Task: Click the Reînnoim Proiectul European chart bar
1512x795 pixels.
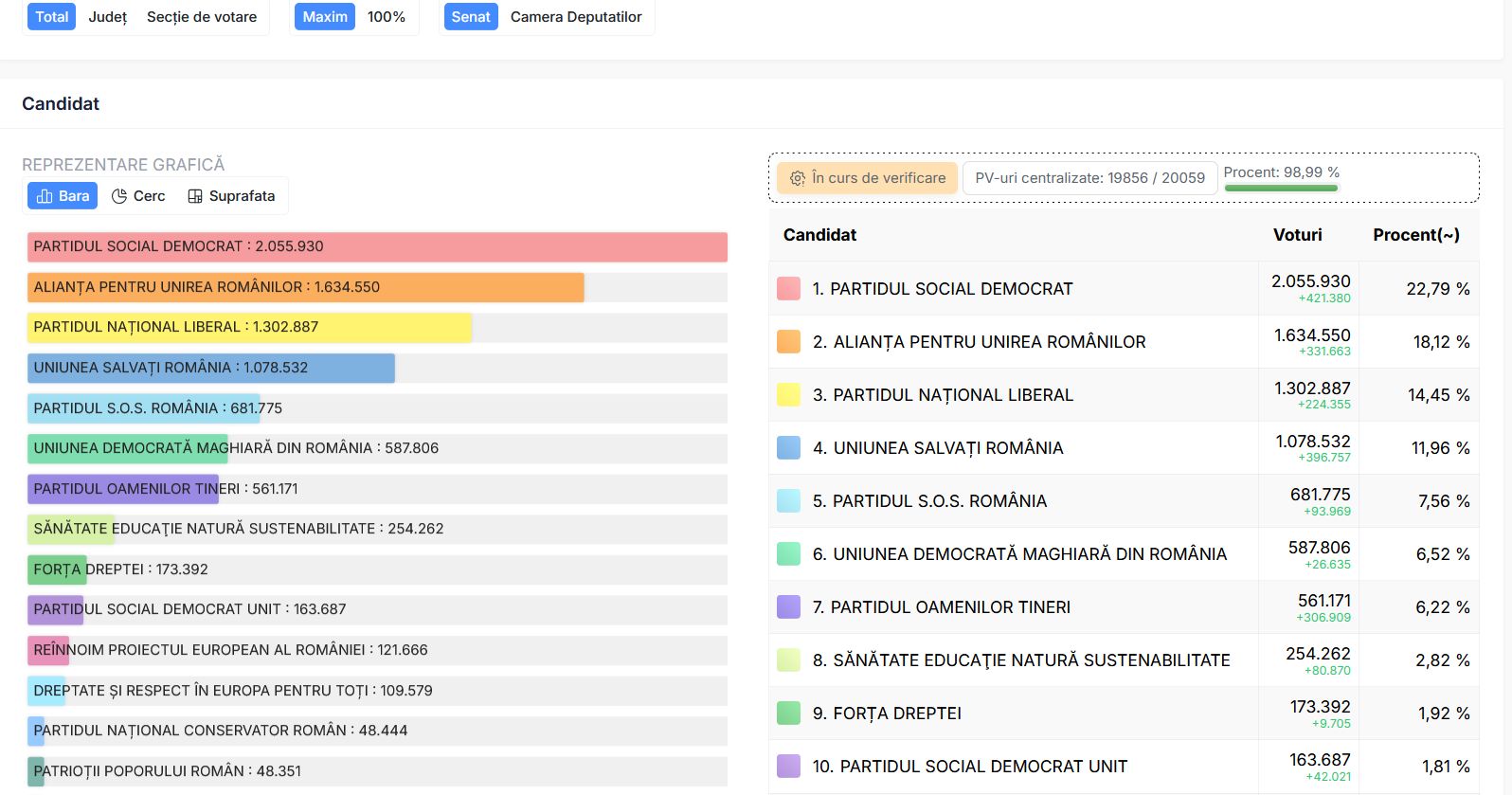Action: click(x=48, y=650)
